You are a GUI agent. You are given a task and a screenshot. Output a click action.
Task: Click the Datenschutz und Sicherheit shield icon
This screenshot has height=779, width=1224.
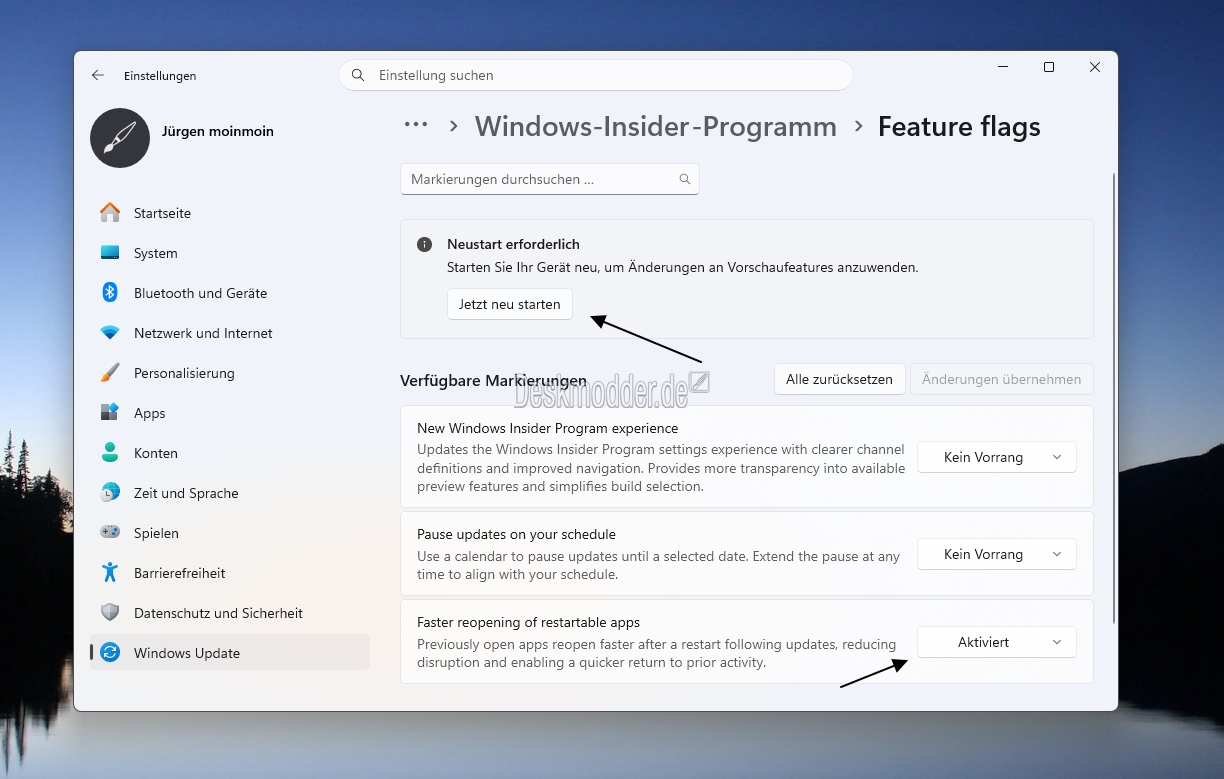[110, 613]
